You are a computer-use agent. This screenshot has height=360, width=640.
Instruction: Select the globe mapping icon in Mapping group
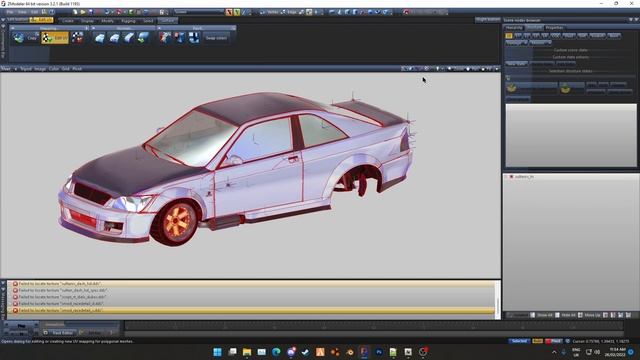pyautogui.click(x=18, y=38)
